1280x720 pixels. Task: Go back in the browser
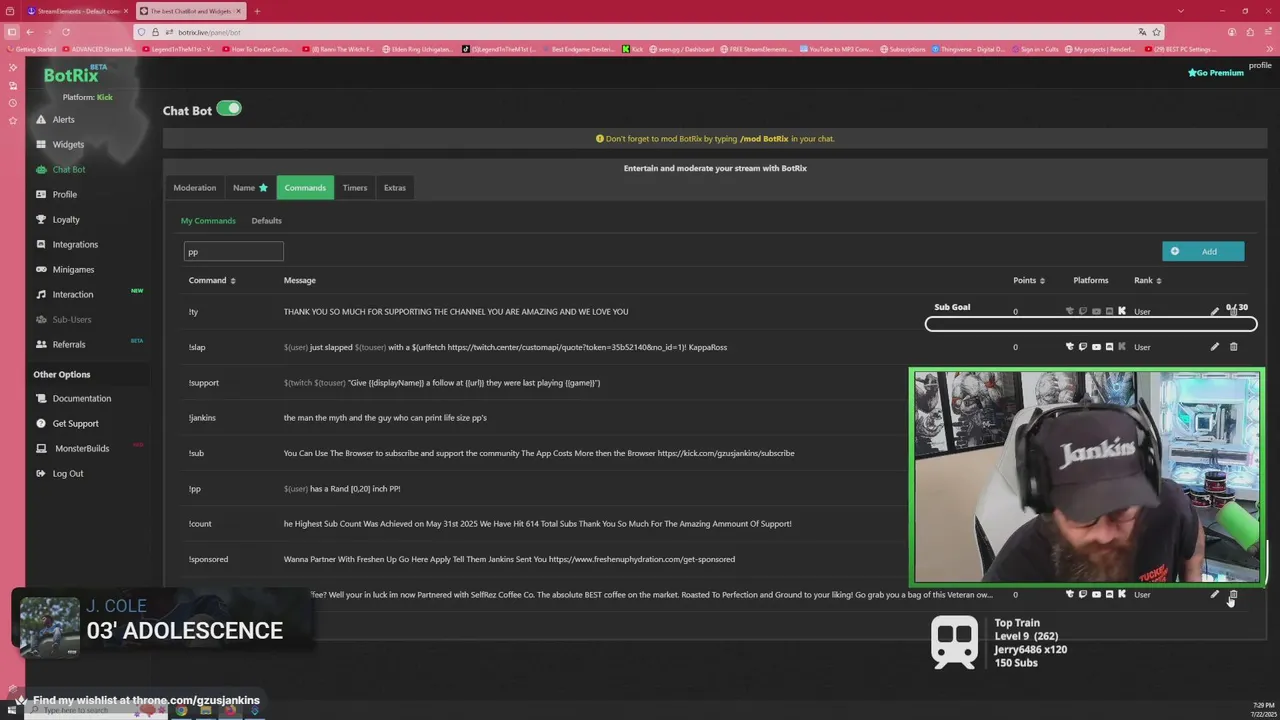point(30,32)
